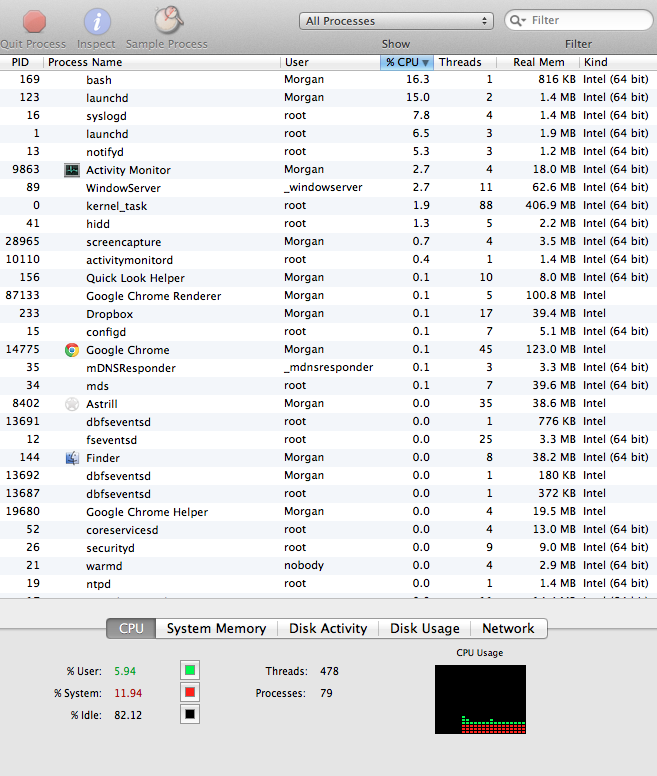
Task: Select the notifyd process row
Action: coord(328,152)
